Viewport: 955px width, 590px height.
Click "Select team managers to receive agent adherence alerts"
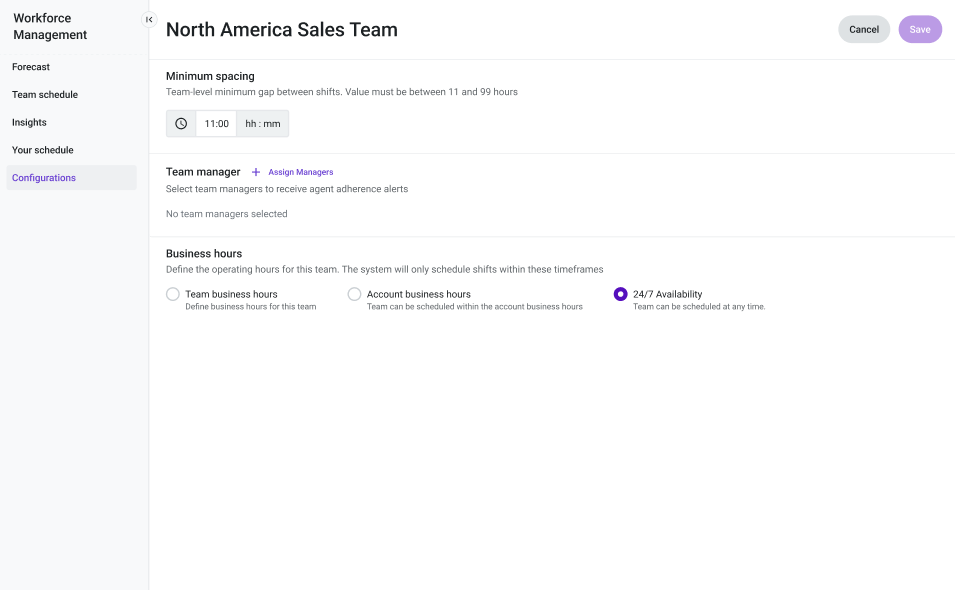[x=287, y=189]
